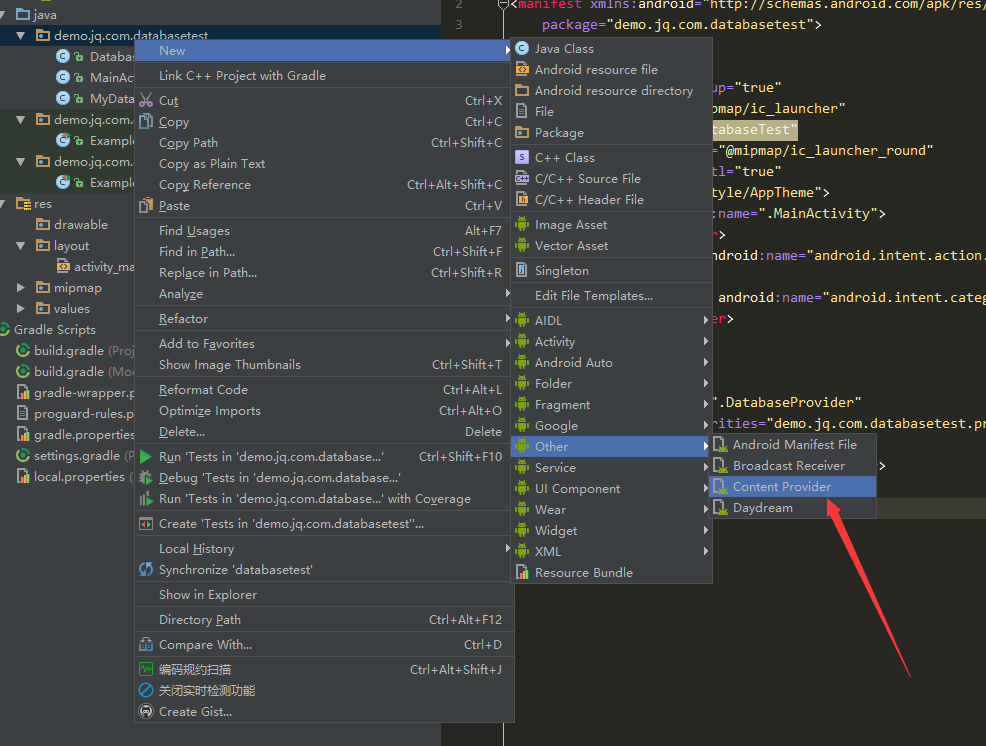Viewport: 986px width, 746px height.
Task: Click ".MainActivity" text in manifest editor
Action: coord(818,214)
